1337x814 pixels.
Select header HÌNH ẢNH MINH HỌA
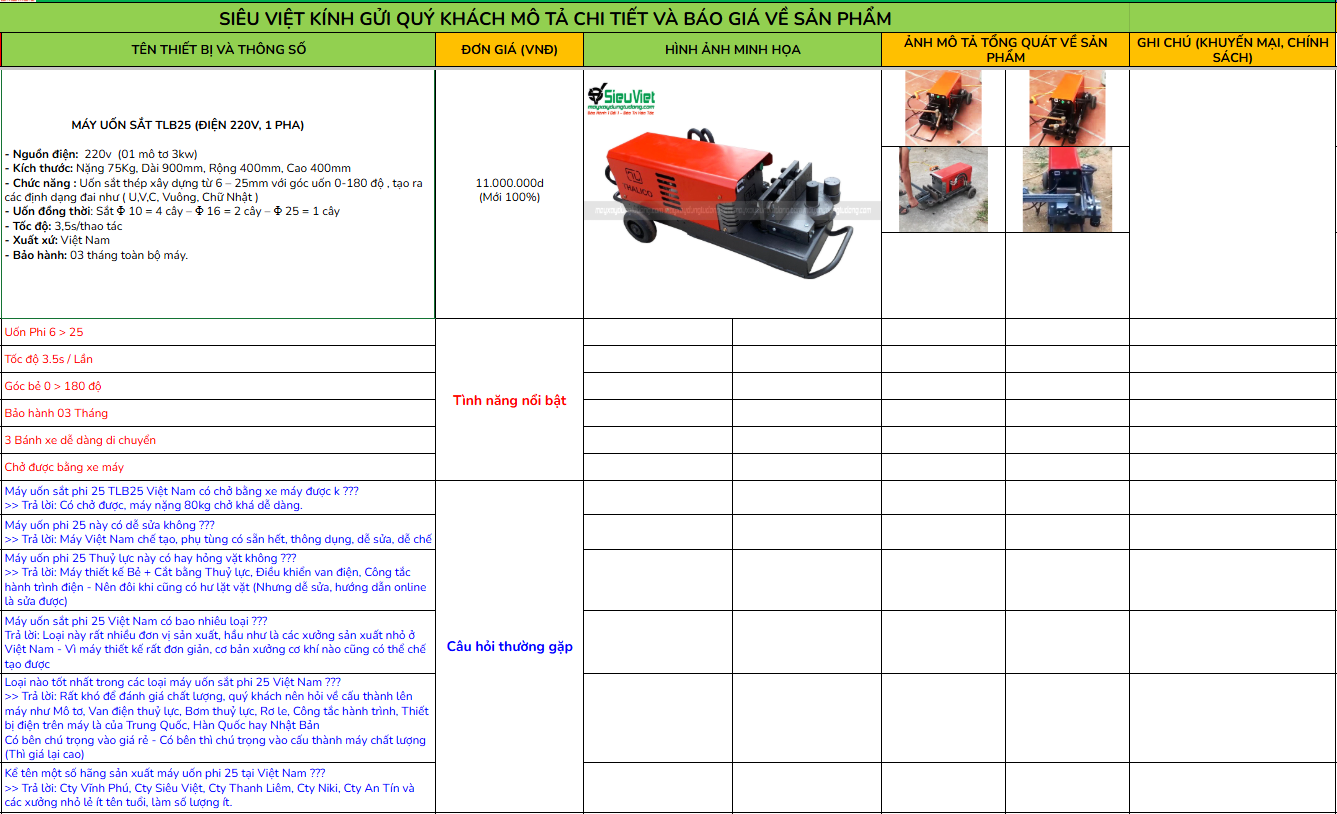click(732, 50)
